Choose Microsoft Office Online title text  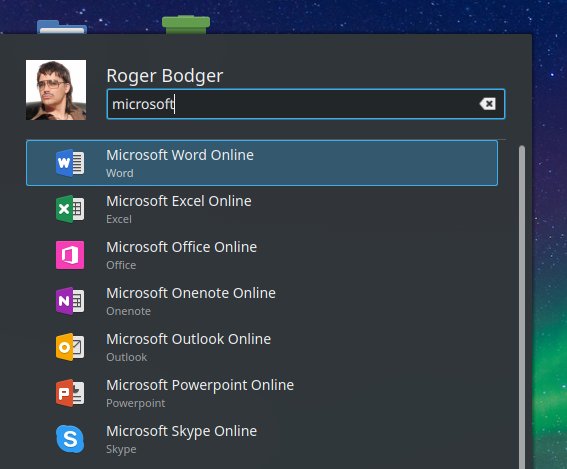[182, 247]
